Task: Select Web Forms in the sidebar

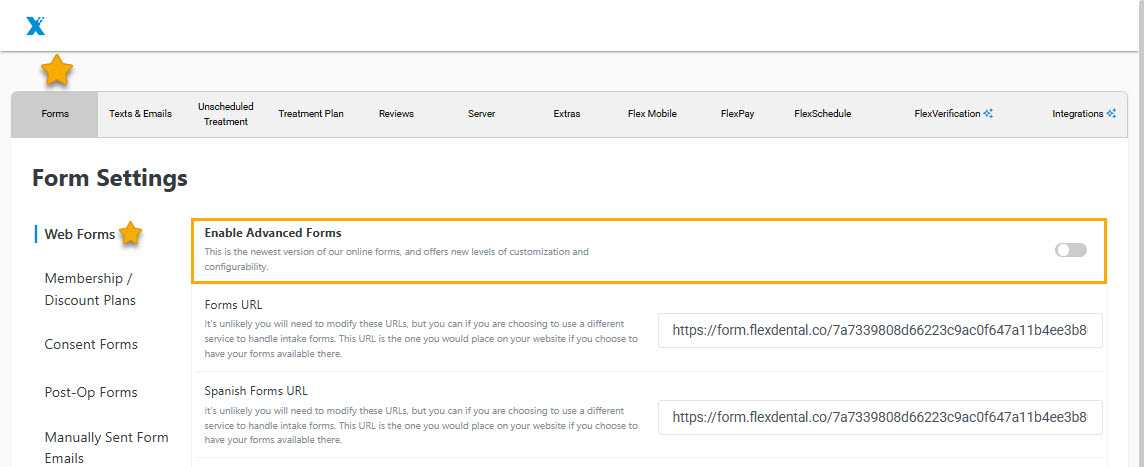Action: pyautogui.click(x=80, y=234)
